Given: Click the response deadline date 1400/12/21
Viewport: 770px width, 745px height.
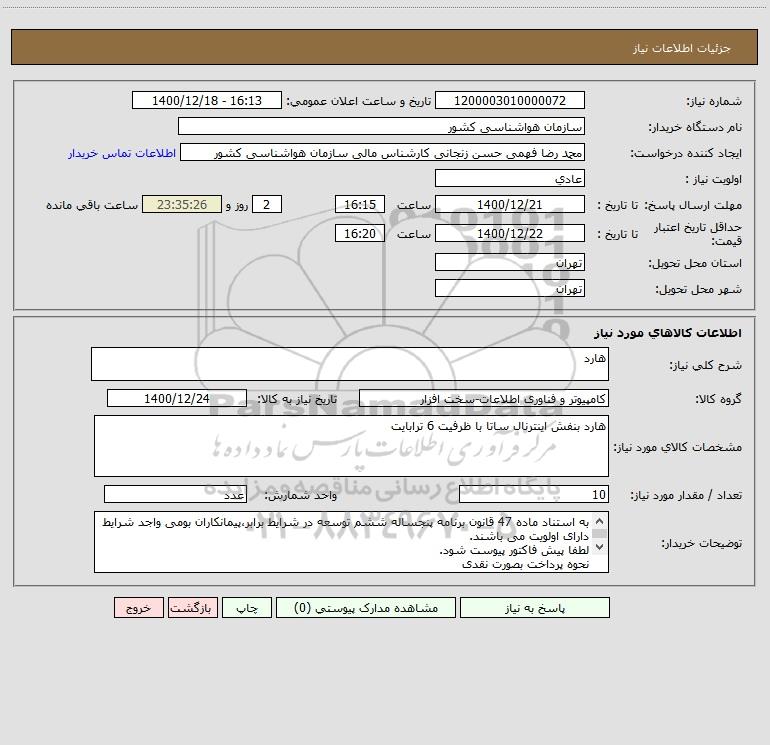Looking at the screenshot, I should [510, 204].
